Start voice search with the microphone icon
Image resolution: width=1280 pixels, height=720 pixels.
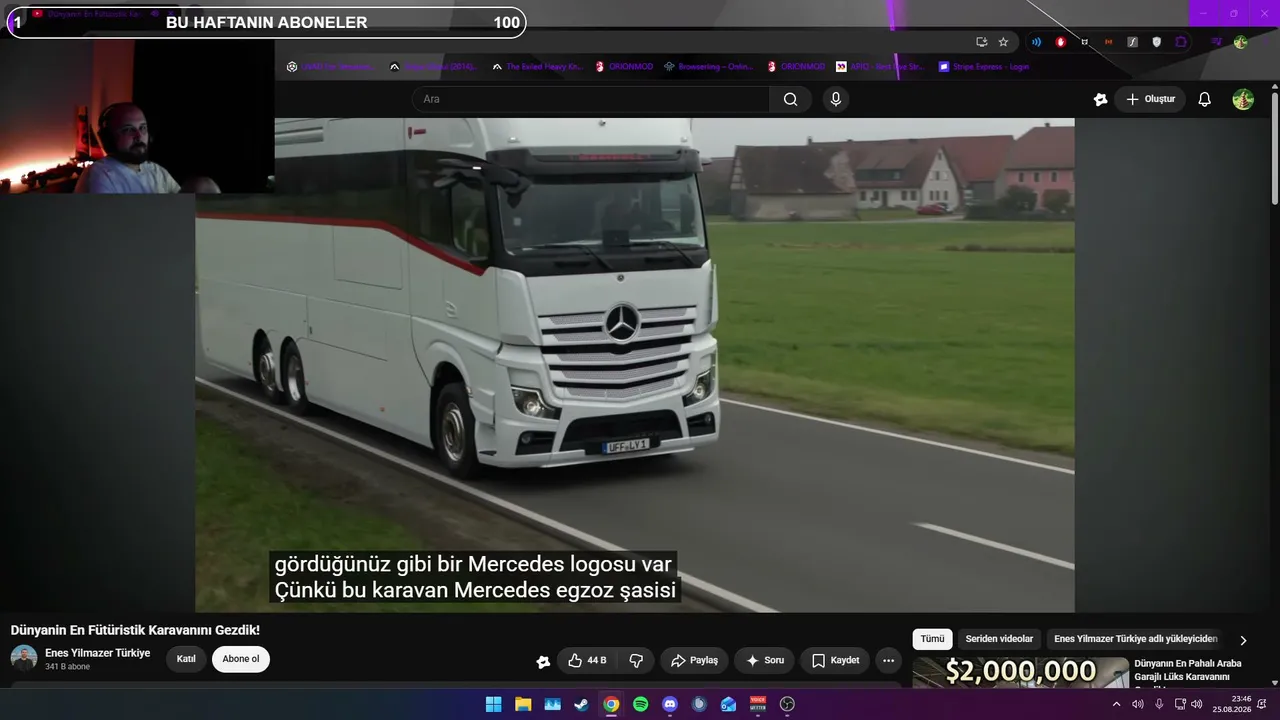(x=836, y=99)
